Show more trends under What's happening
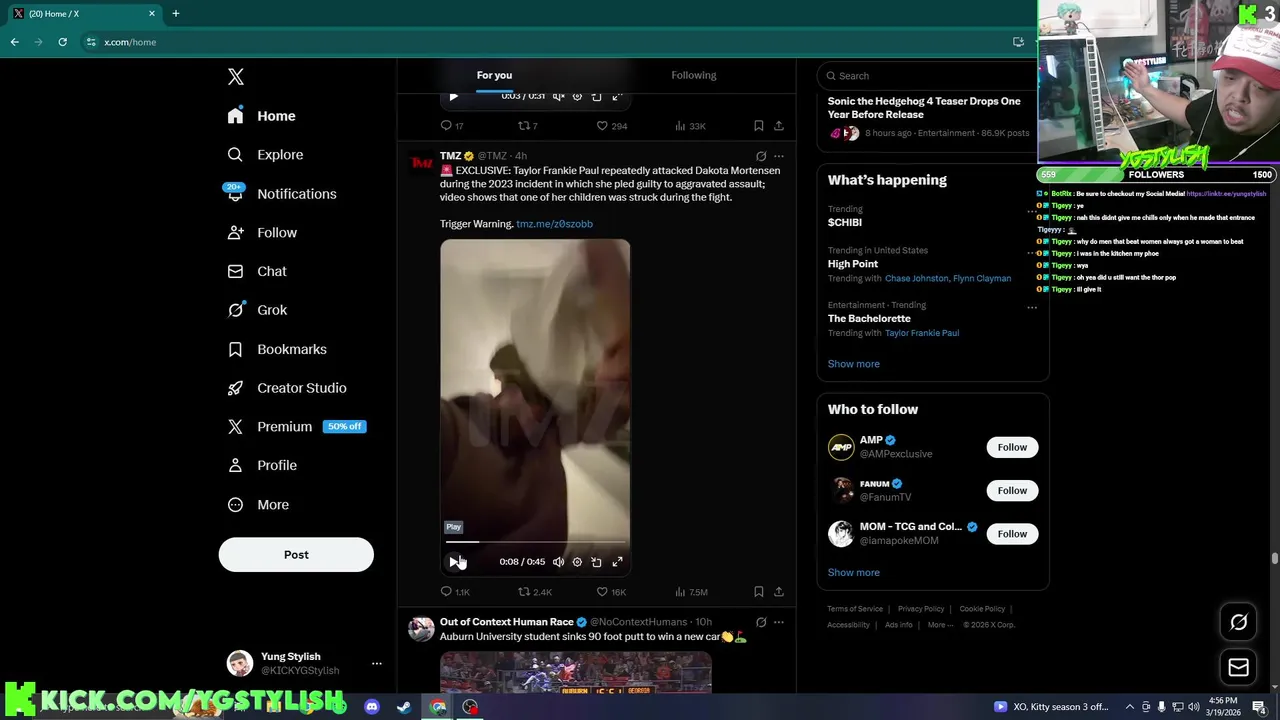Image resolution: width=1280 pixels, height=720 pixels. coord(853,364)
